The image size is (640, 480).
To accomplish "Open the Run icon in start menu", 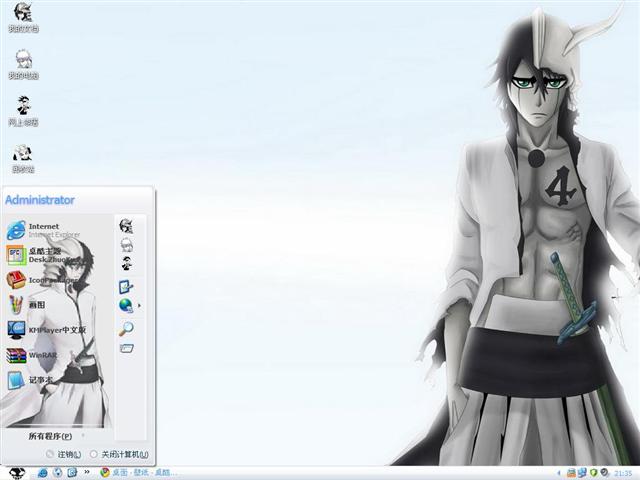I will [127, 348].
